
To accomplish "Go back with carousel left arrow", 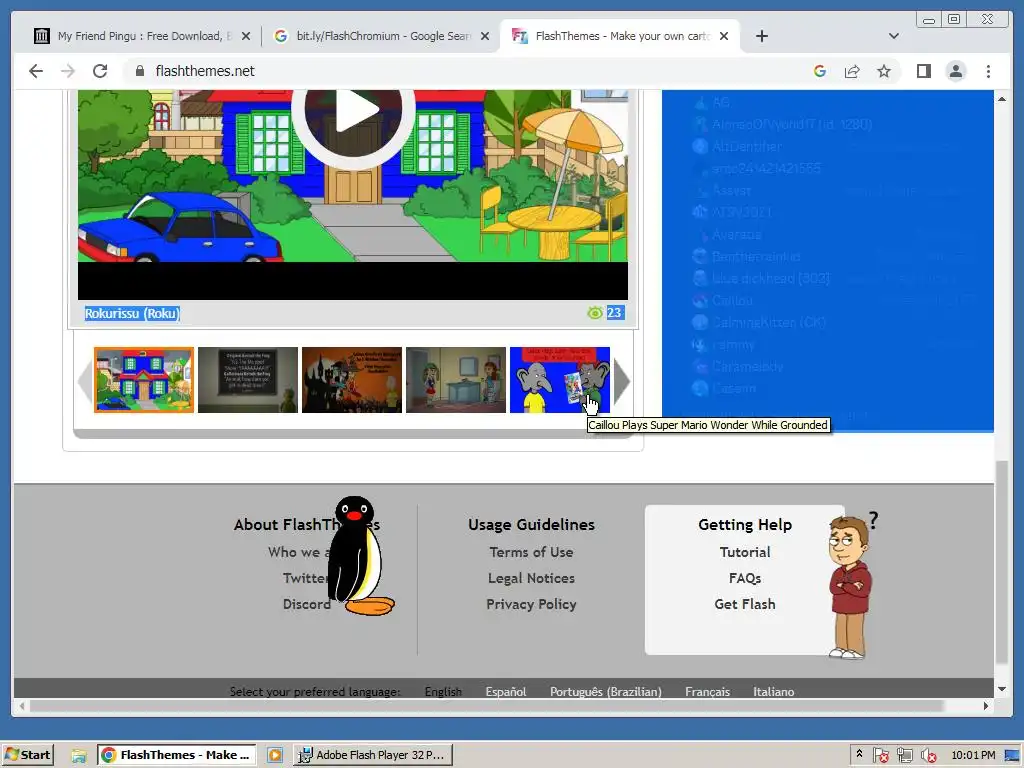I will [x=85, y=381].
